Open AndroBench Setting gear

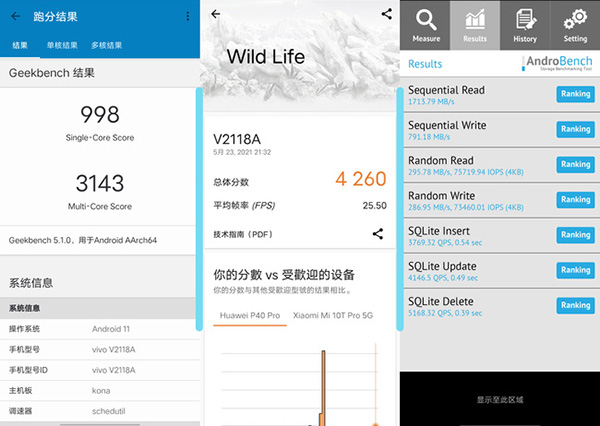click(575, 24)
